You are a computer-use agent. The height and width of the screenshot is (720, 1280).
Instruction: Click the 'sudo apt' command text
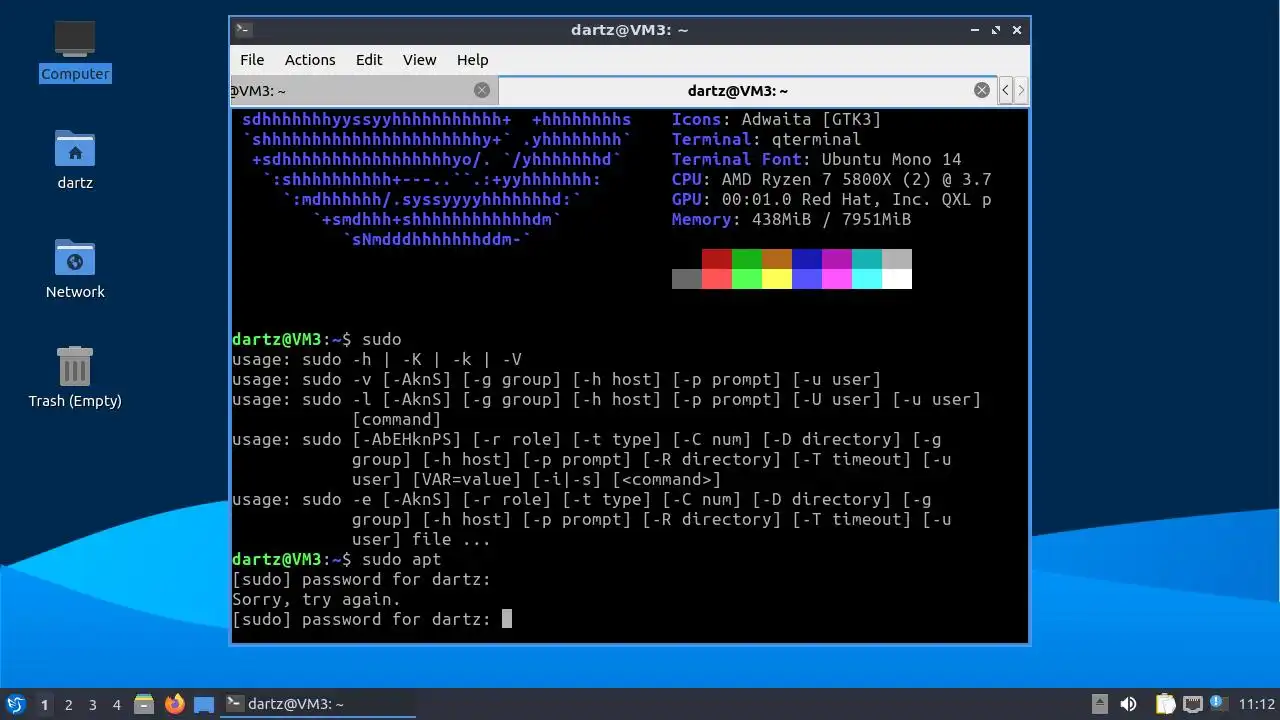click(402, 559)
